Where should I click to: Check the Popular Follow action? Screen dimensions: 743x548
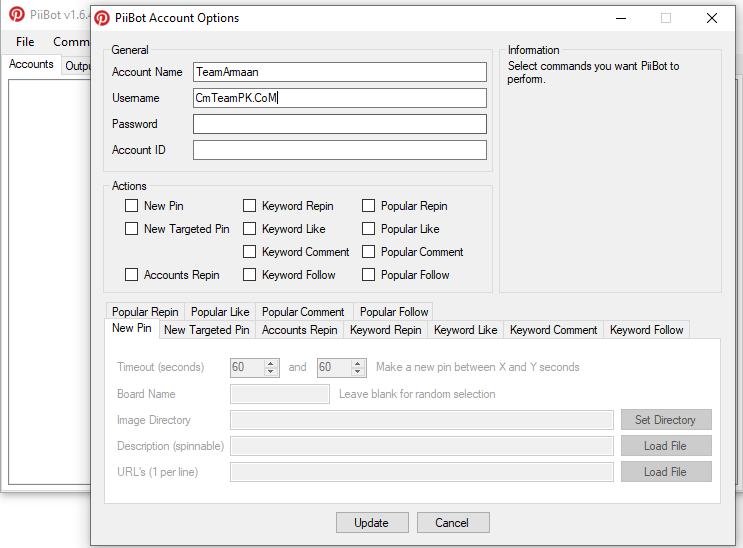[x=368, y=275]
